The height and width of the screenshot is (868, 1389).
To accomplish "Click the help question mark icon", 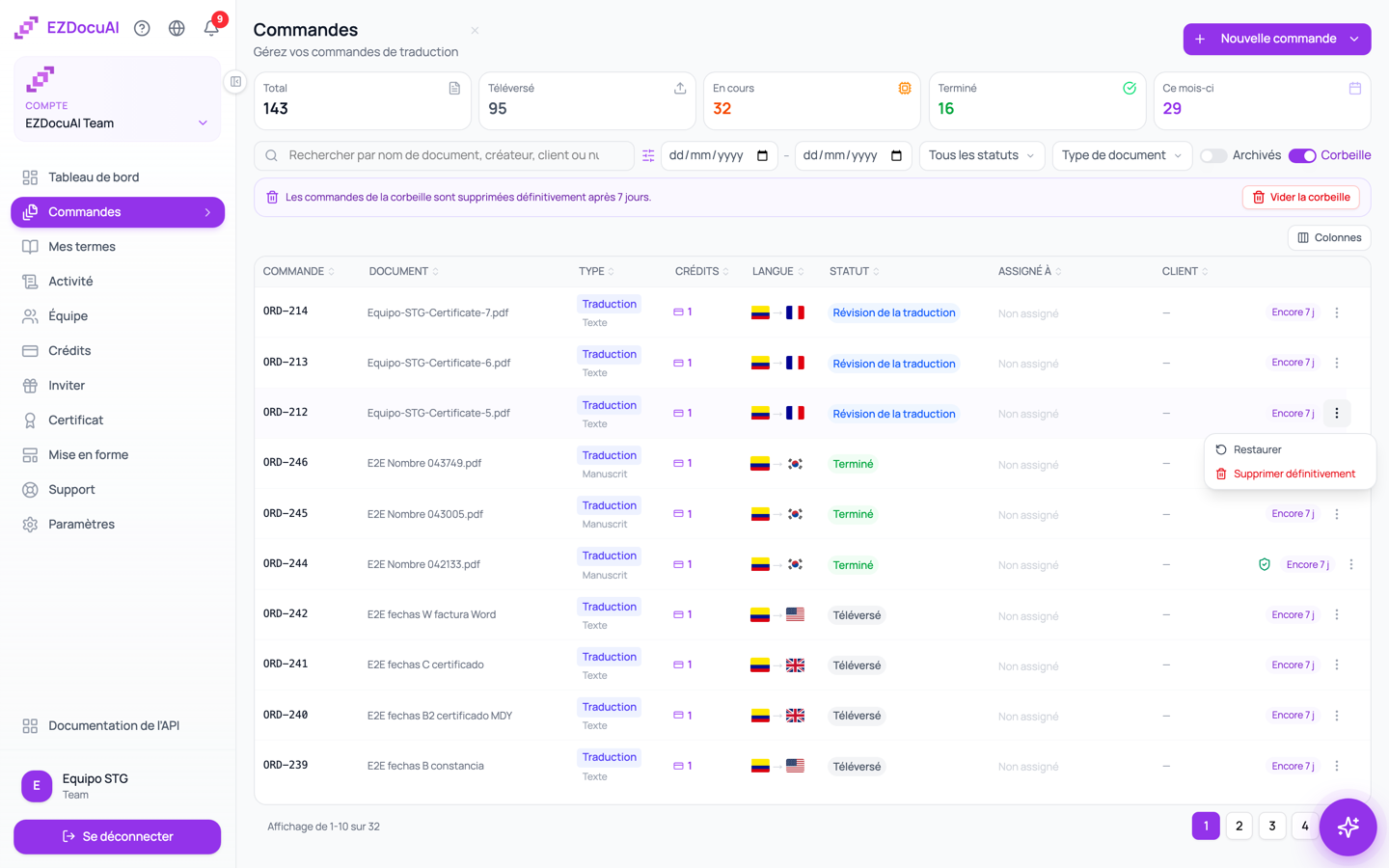I will 142,28.
